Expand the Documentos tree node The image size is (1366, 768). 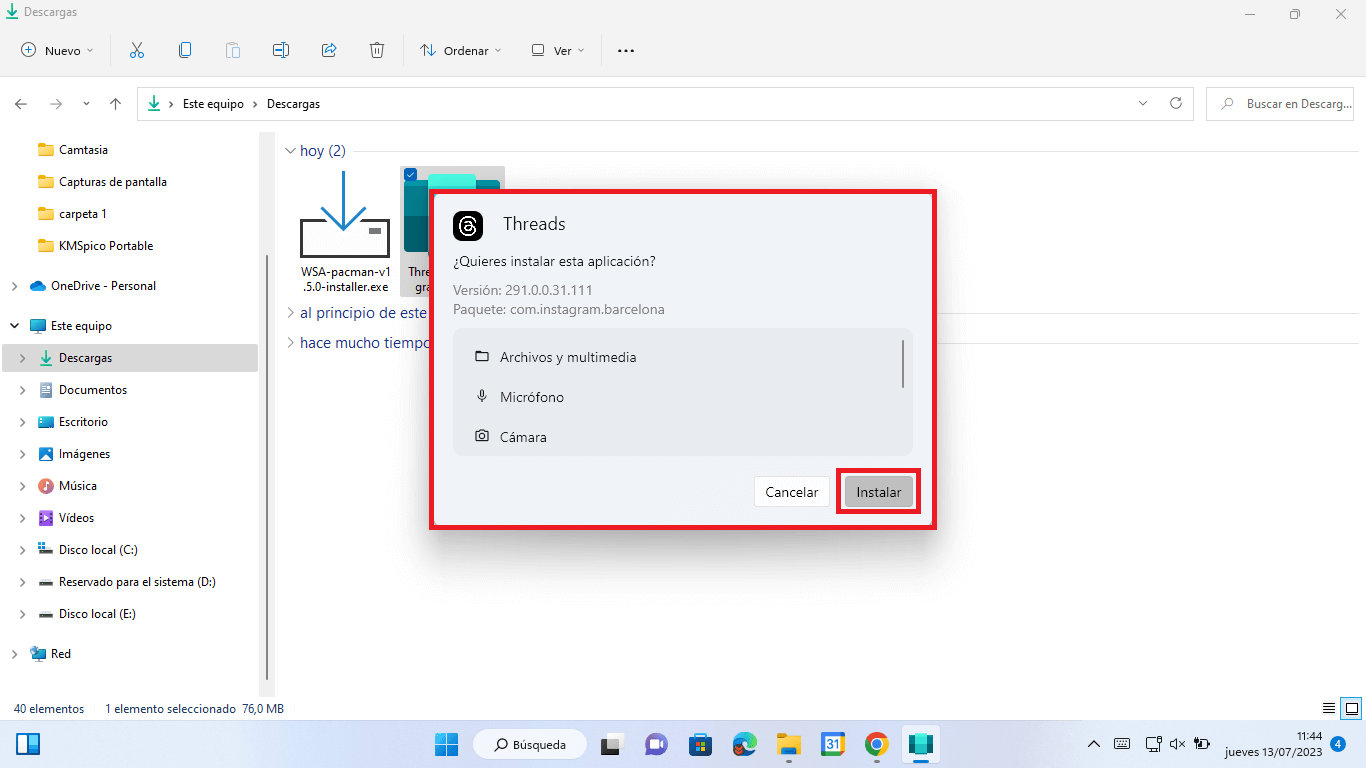pos(23,390)
